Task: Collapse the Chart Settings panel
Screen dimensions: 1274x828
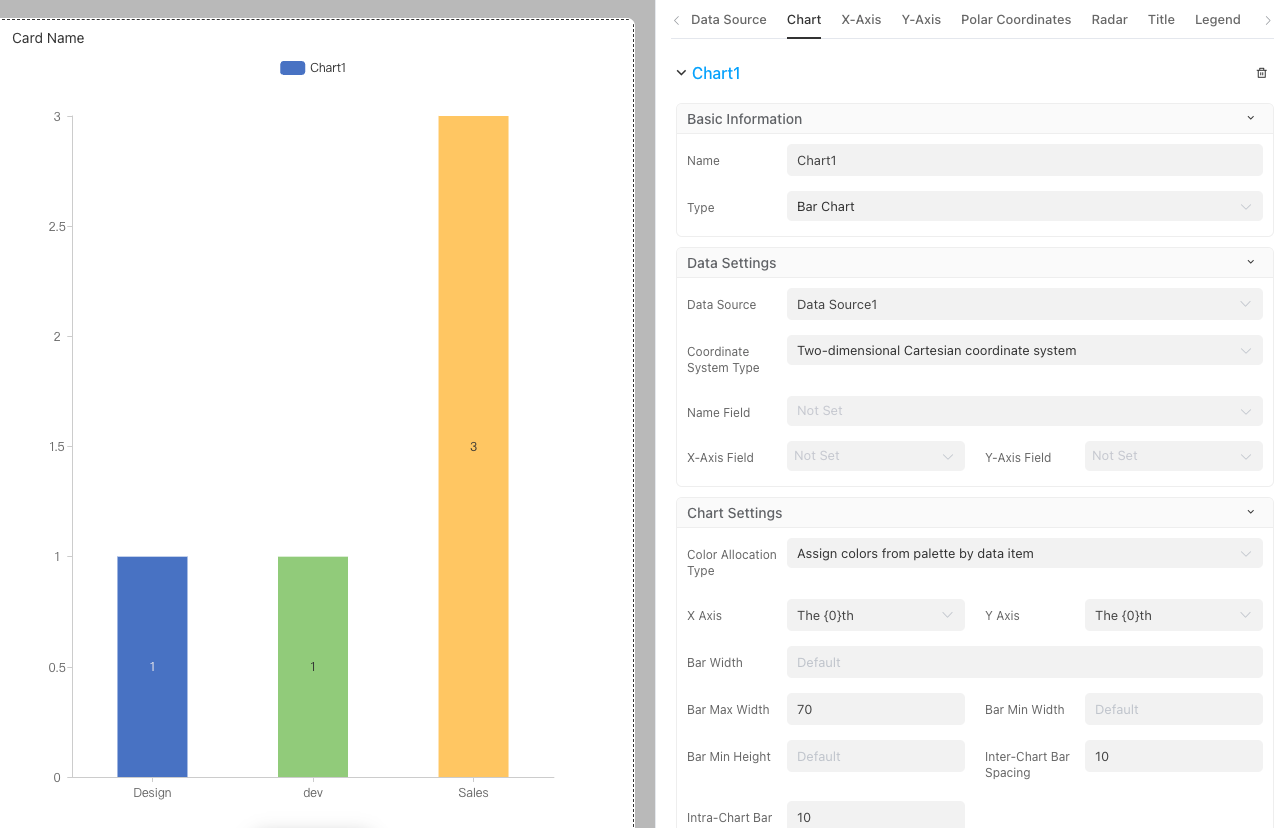Action: pyautogui.click(x=1250, y=512)
